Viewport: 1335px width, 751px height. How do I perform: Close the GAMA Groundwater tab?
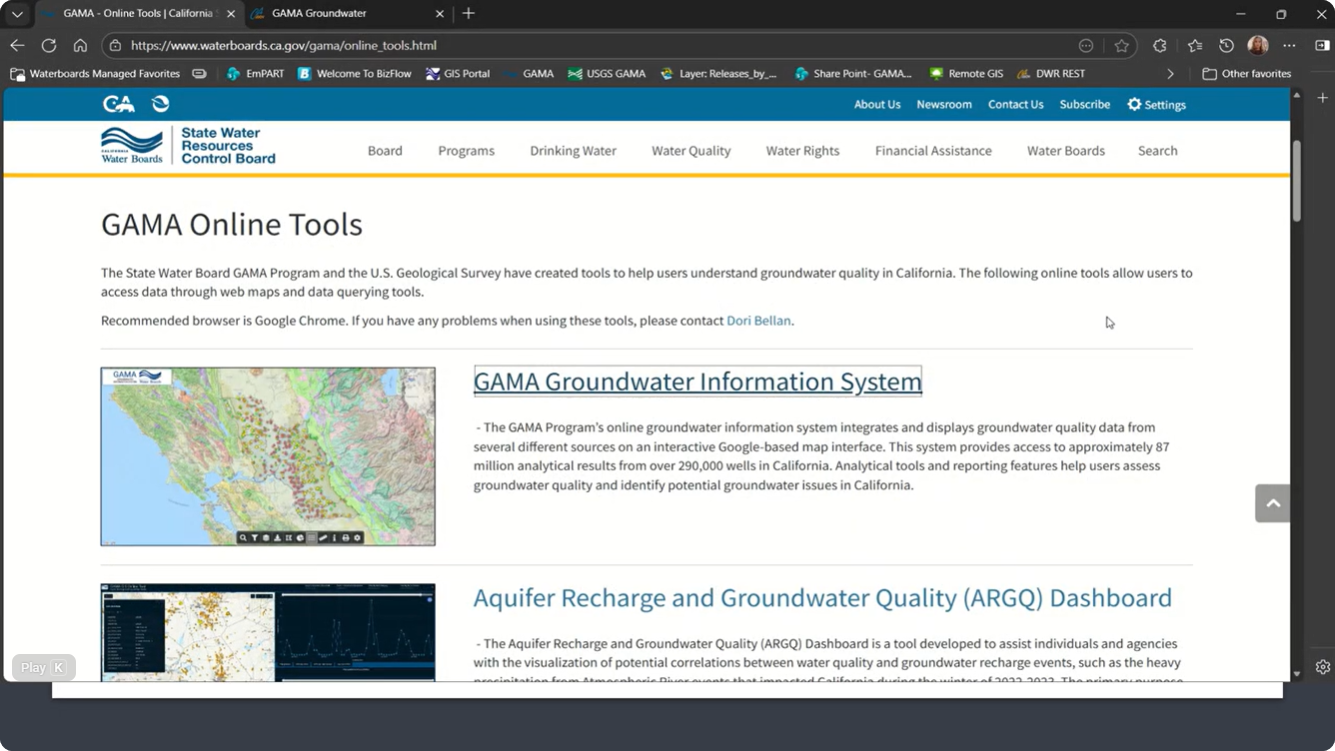tap(439, 14)
